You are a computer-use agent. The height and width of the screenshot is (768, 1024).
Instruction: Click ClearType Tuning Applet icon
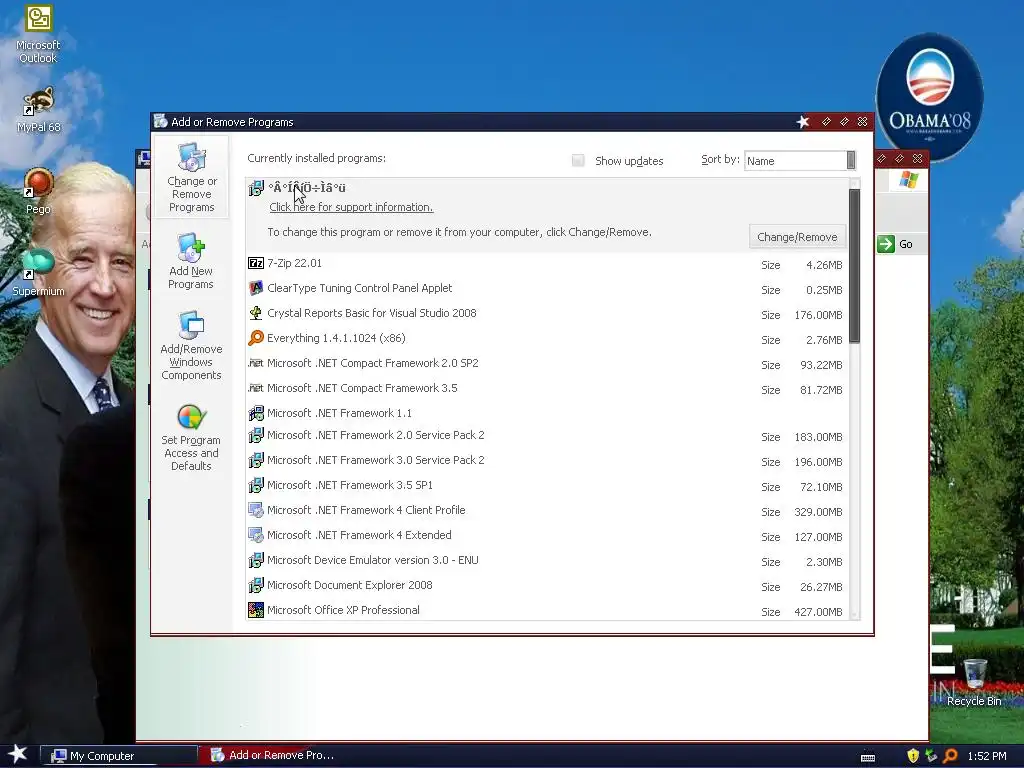click(x=256, y=288)
